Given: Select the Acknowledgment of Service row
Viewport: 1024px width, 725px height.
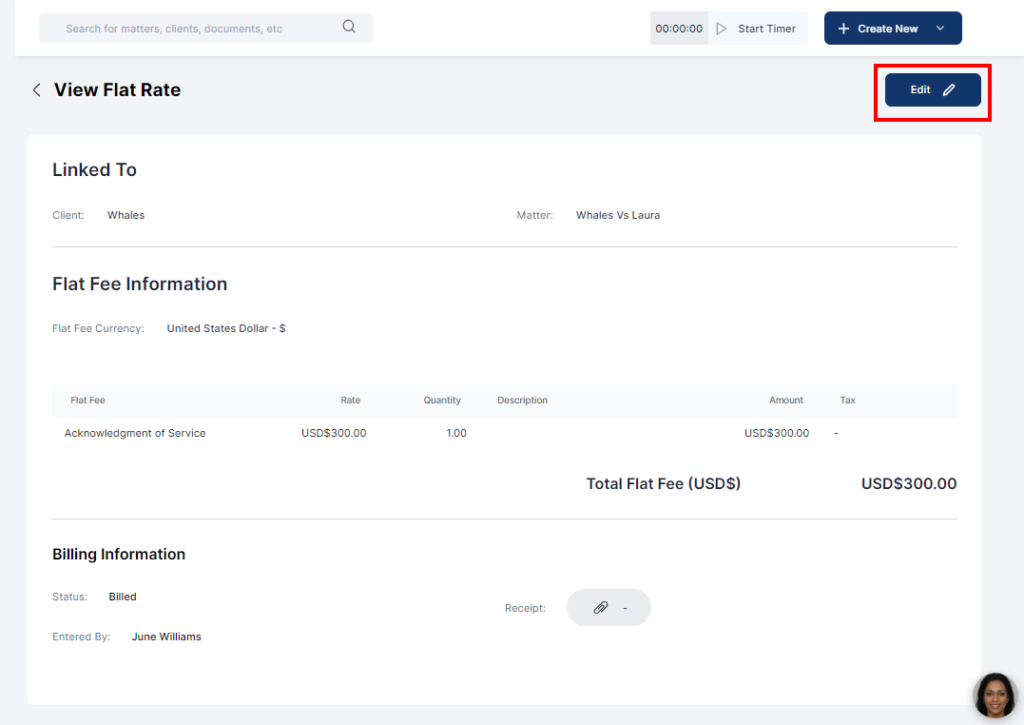Looking at the screenshot, I should coord(135,433).
